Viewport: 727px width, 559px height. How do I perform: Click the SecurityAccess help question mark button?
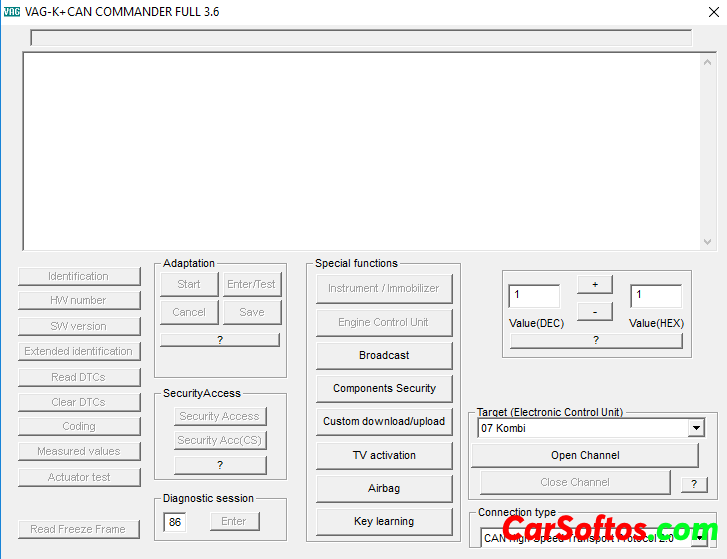(220, 465)
